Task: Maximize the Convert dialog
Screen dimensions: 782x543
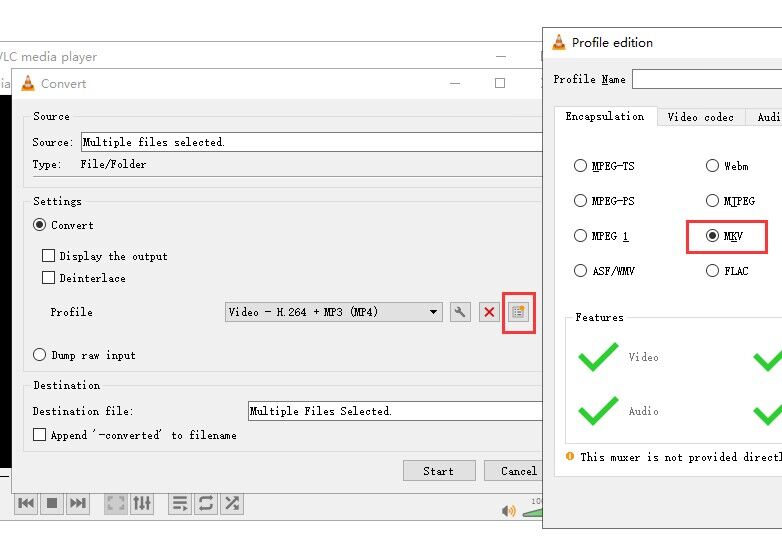Action: click(x=500, y=83)
